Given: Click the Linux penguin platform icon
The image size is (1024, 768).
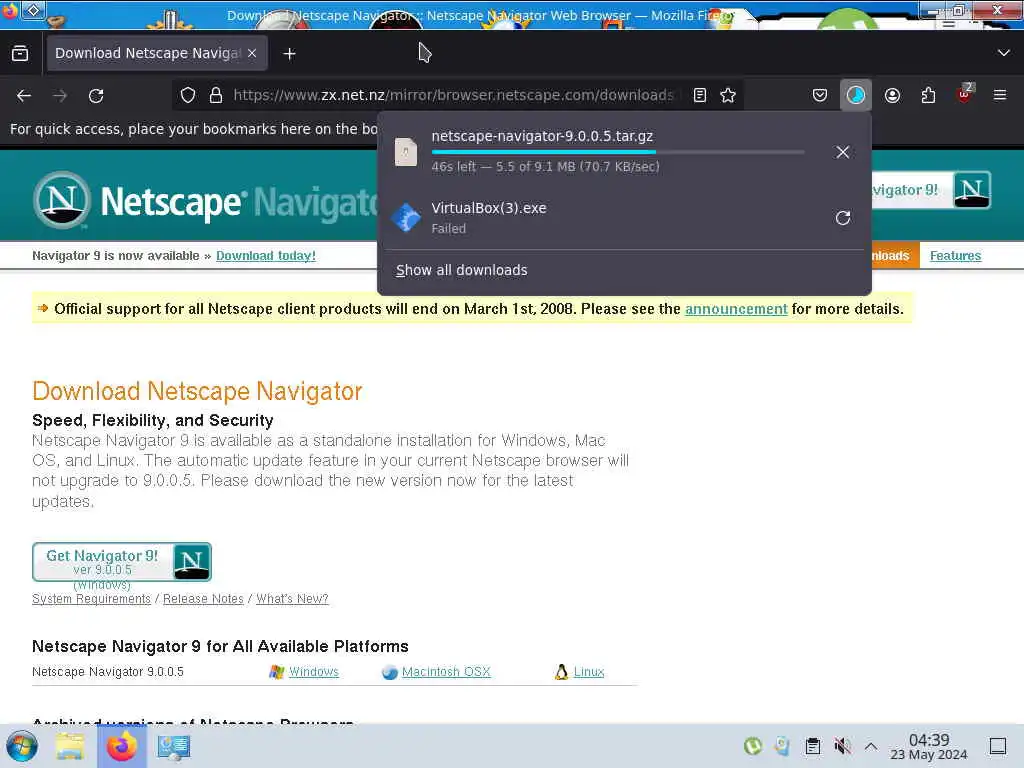Looking at the screenshot, I should click(562, 672).
